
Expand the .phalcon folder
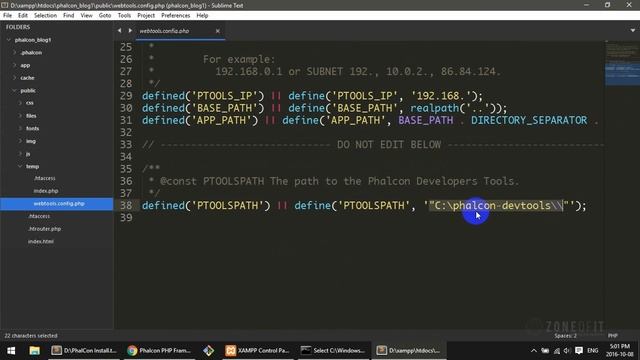pyautogui.click(x=15, y=53)
